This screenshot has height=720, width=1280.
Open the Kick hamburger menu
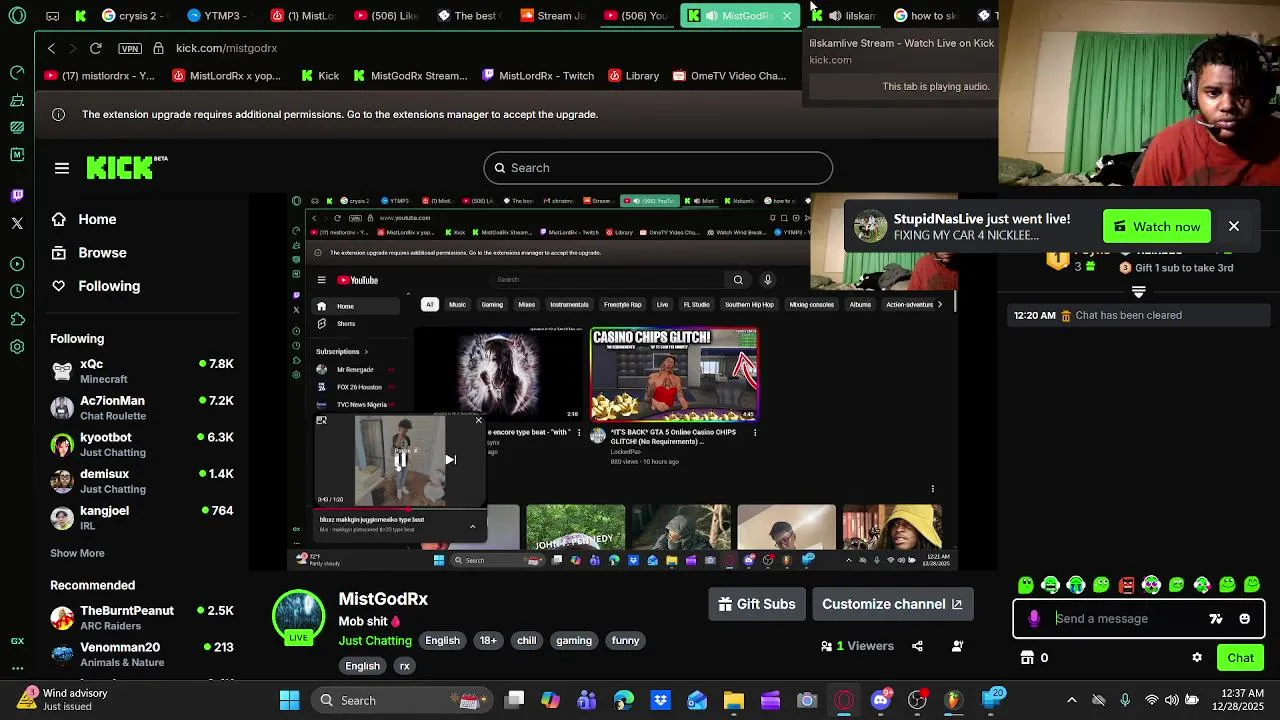click(x=62, y=168)
